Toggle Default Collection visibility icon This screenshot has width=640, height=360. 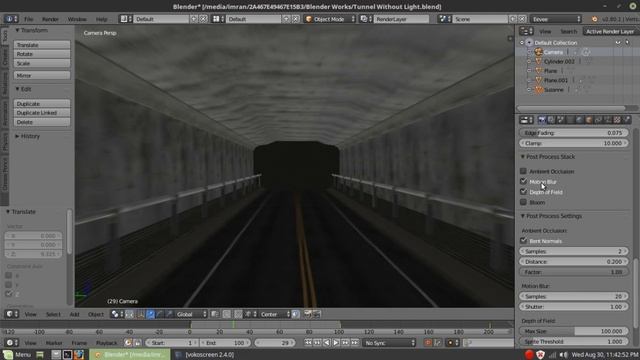click(618, 42)
